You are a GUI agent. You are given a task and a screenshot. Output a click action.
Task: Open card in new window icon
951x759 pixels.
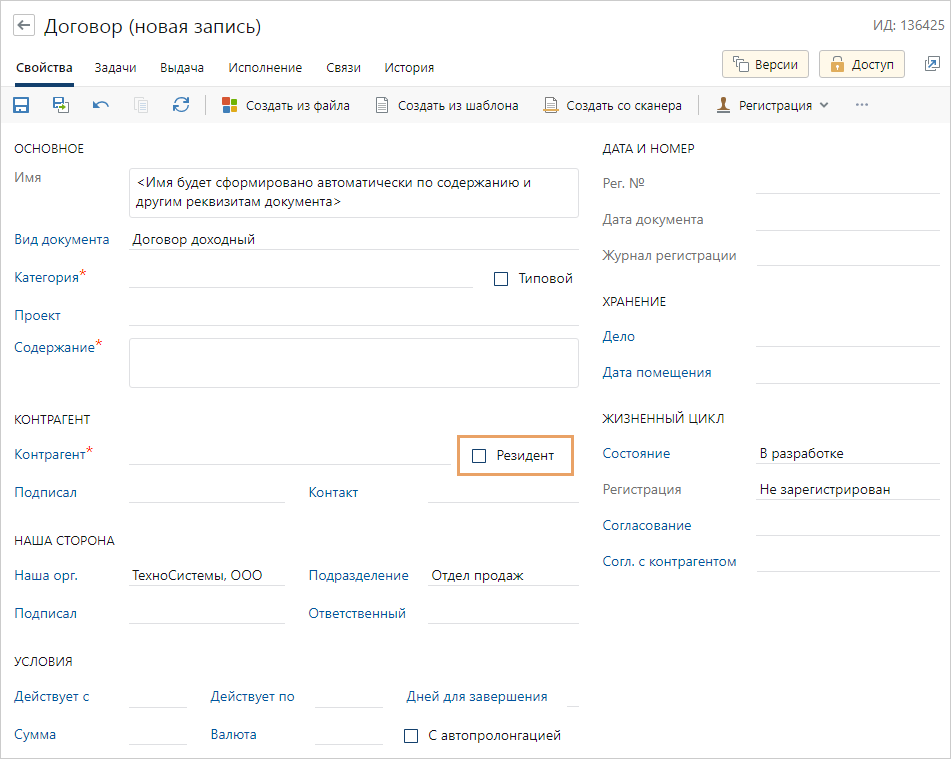click(x=932, y=65)
